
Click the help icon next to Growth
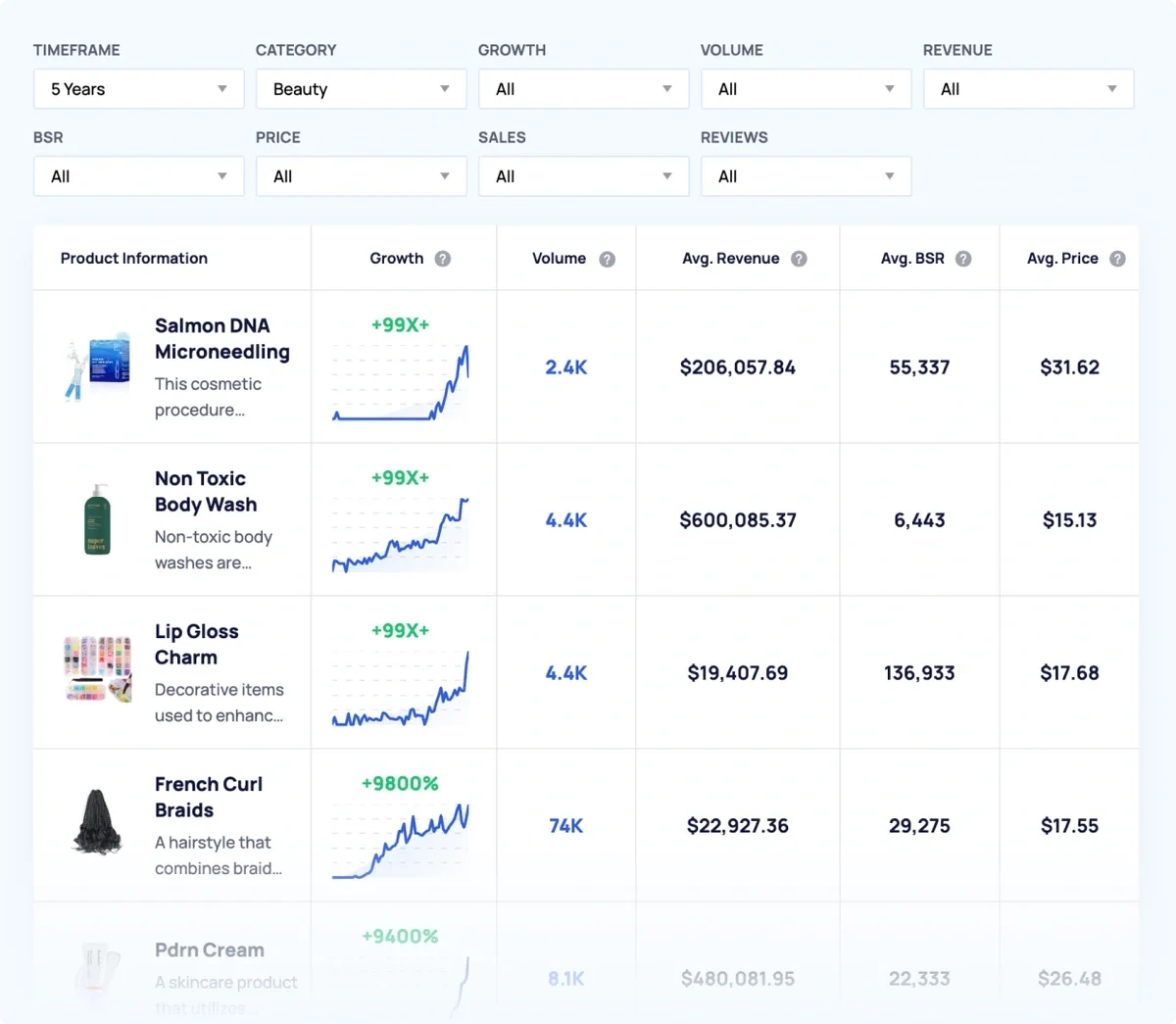click(443, 259)
